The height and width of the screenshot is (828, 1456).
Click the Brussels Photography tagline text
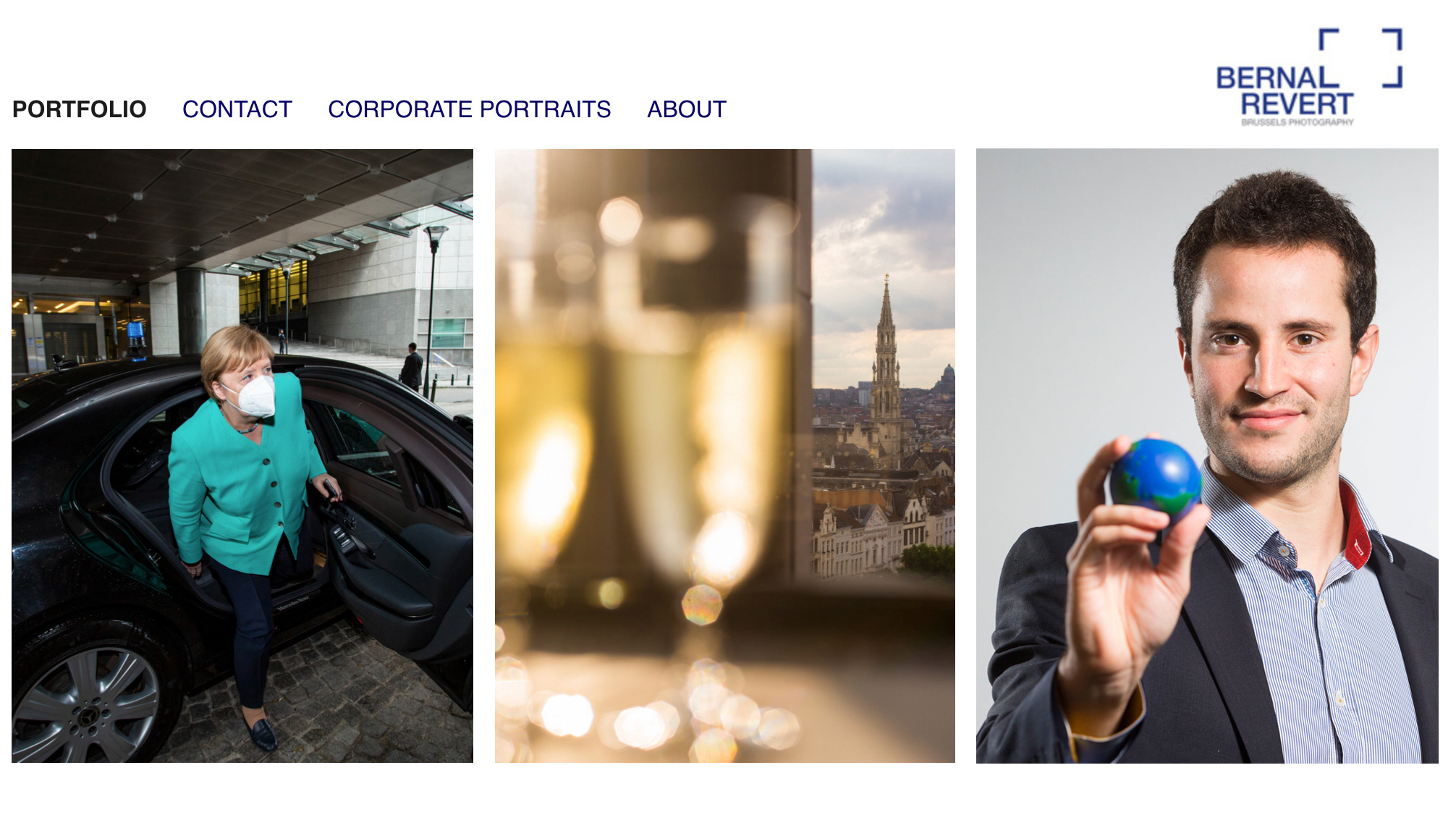click(1298, 122)
